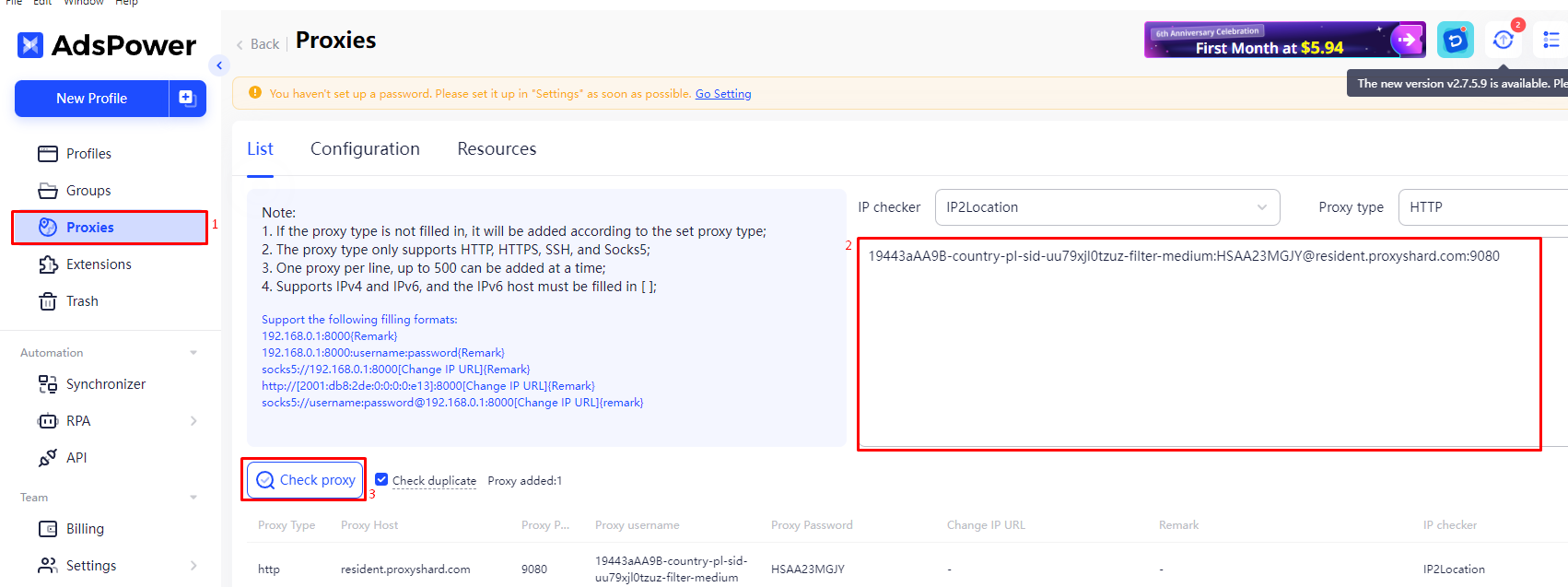Open the update available upload icon
The image size is (1568, 587).
pyautogui.click(x=1503, y=40)
